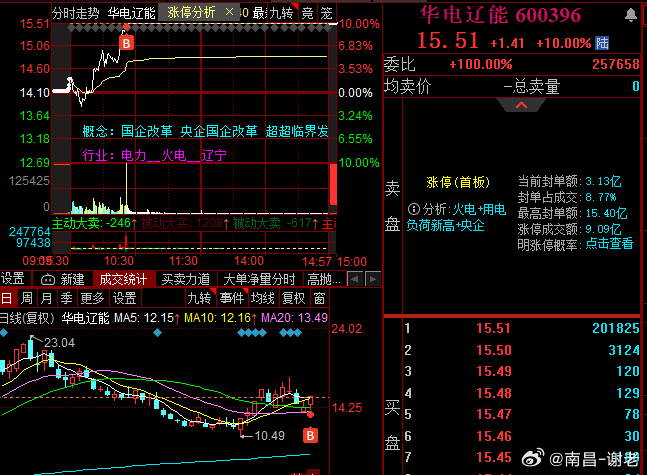Click the 窗 window button
The width and height of the screenshot is (647, 475).
coord(319,298)
